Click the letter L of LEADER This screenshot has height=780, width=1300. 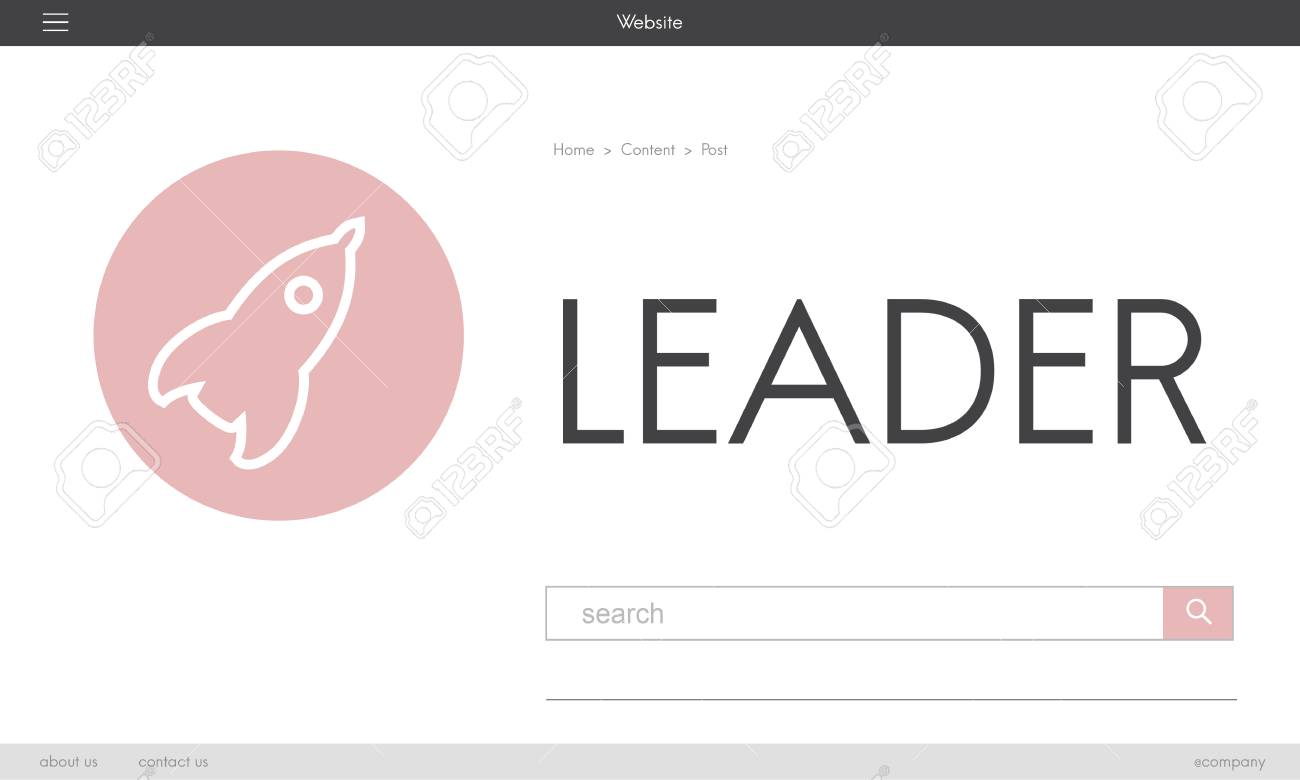coord(593,371)
